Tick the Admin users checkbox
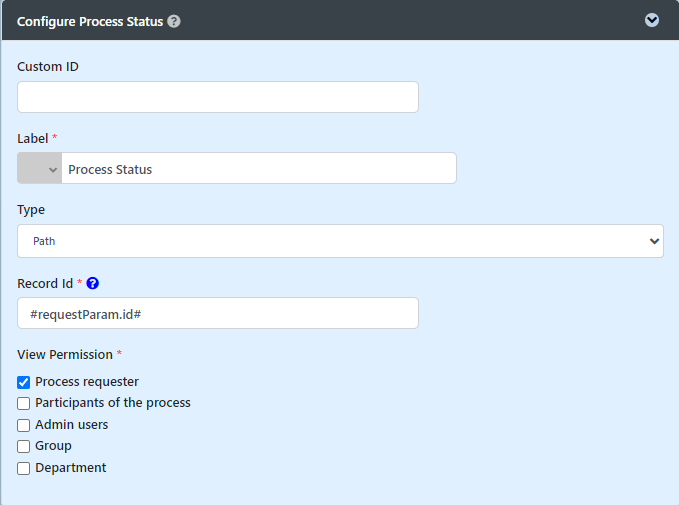Viewport: 679px width, 505px height. click(x=24, y=425)
